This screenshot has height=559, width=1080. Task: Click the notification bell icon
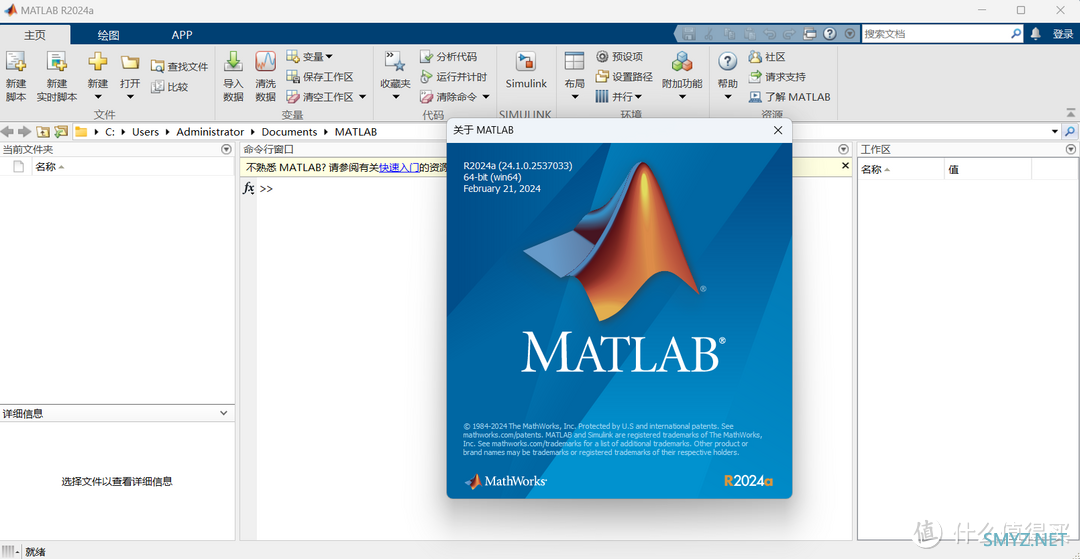coord(1035,33)
